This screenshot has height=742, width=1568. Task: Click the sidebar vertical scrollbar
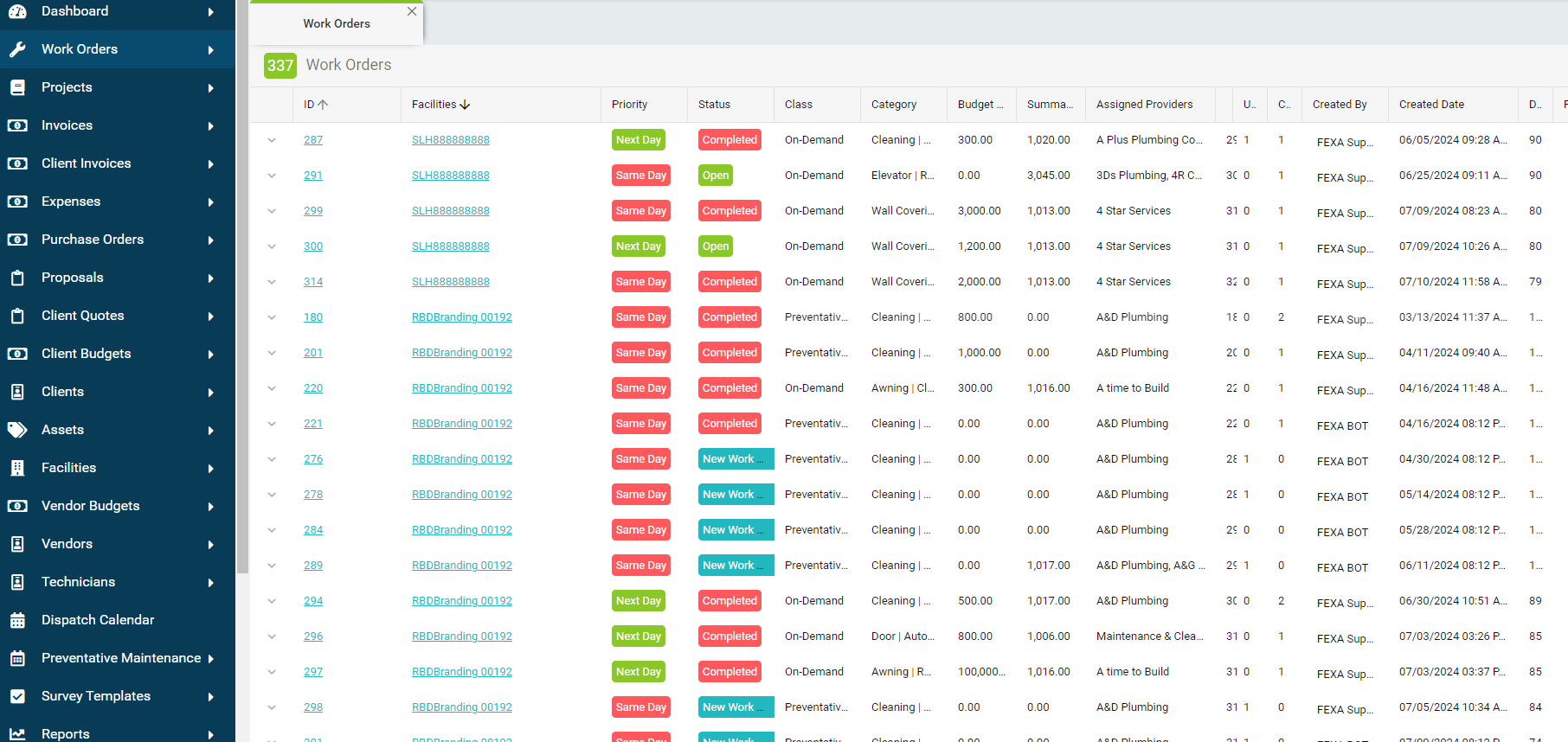[x=242, y=285]
